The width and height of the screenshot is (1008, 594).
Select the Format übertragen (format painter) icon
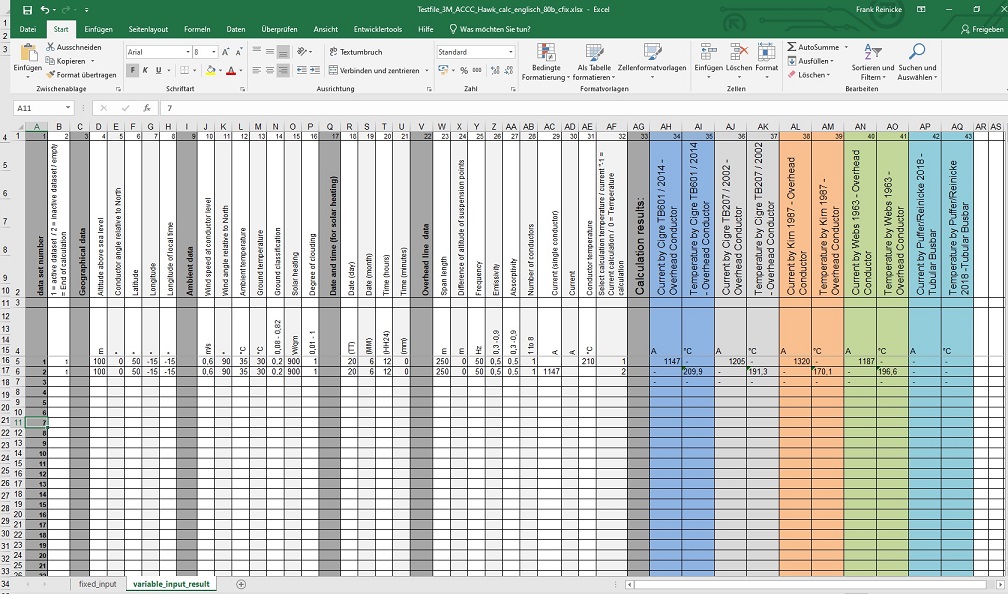[x=52, y=74]
